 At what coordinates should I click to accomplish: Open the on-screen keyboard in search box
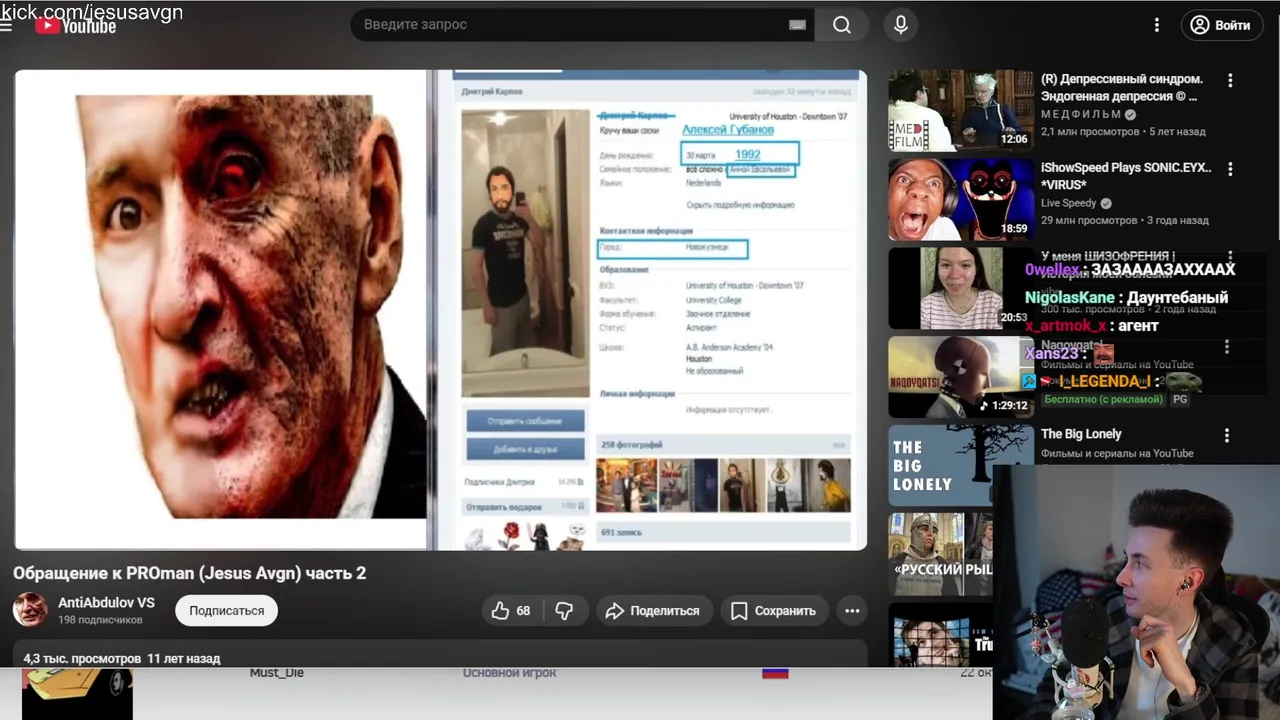click(x=797, y=25)
